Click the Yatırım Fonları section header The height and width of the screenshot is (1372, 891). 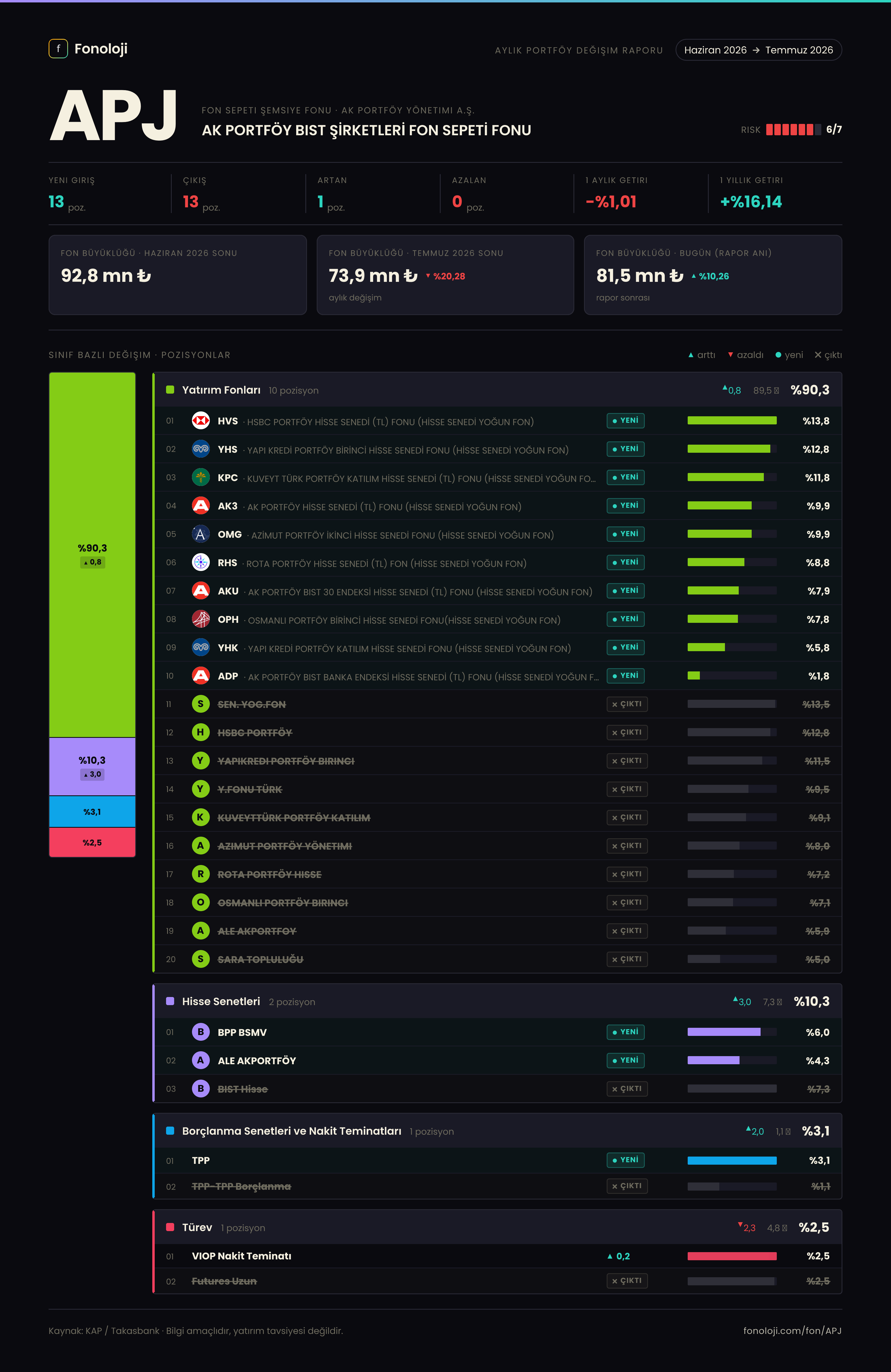[498, 390]
